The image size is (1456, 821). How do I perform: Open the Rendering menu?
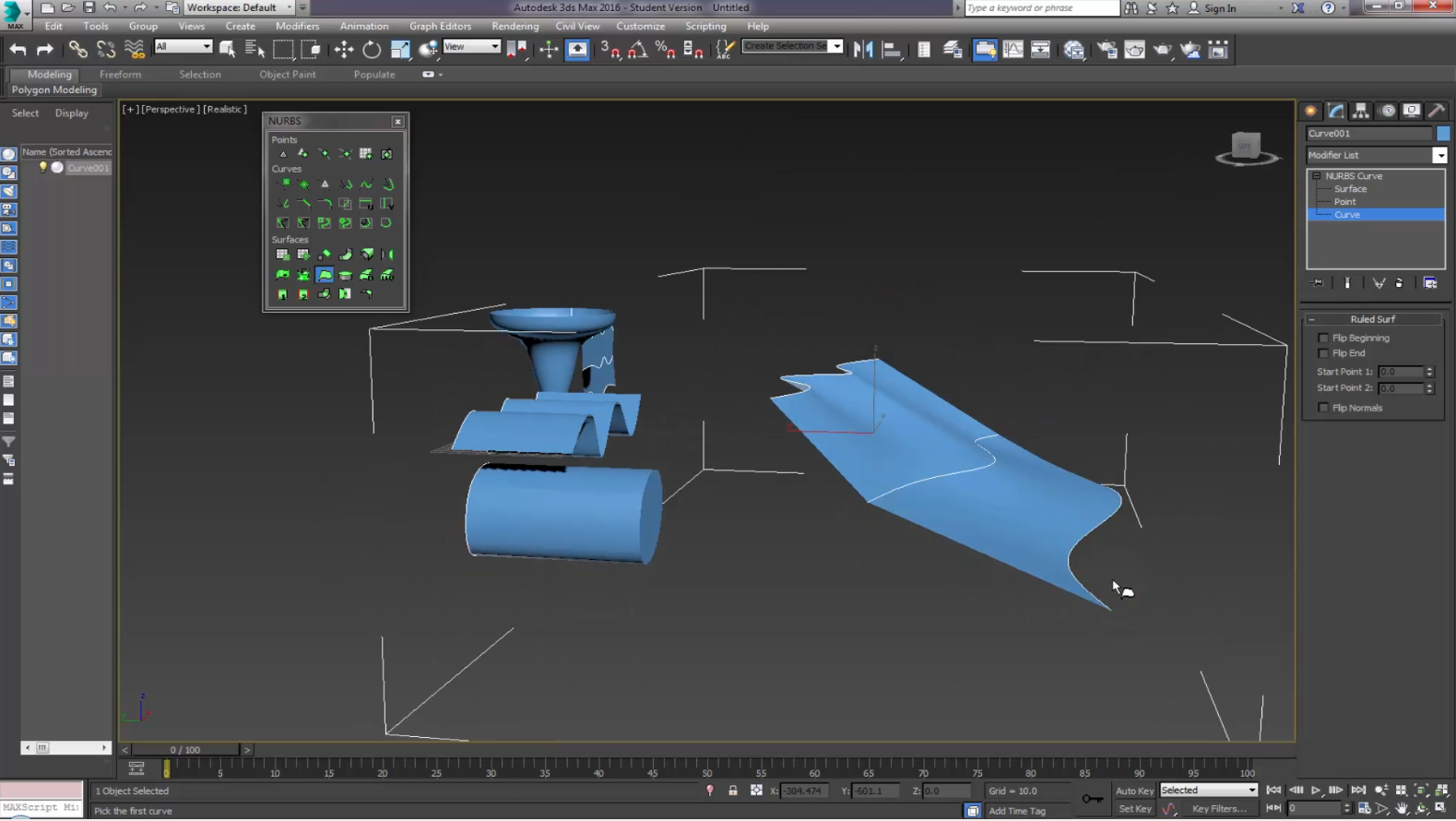515,26
